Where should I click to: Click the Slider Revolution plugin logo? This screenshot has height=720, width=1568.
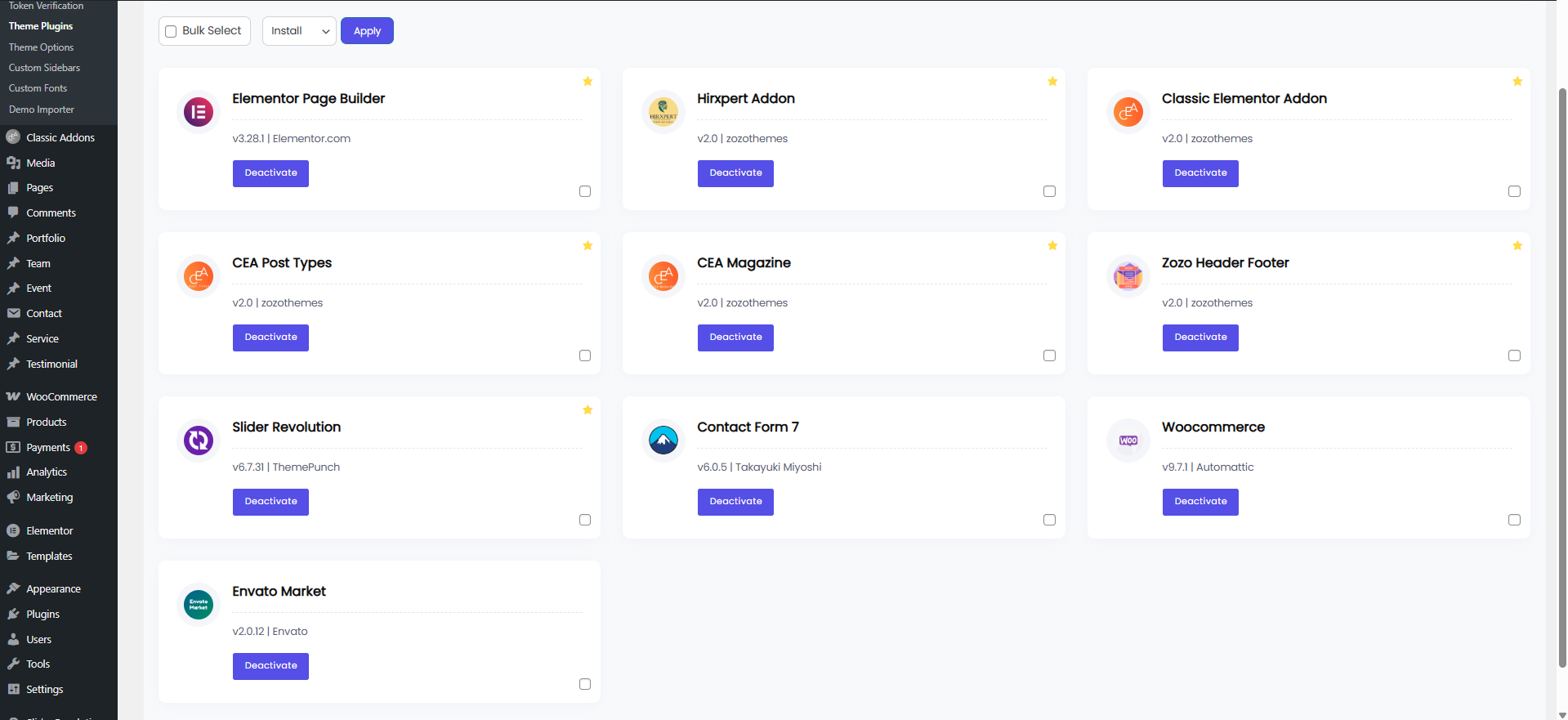click(199, 440)
